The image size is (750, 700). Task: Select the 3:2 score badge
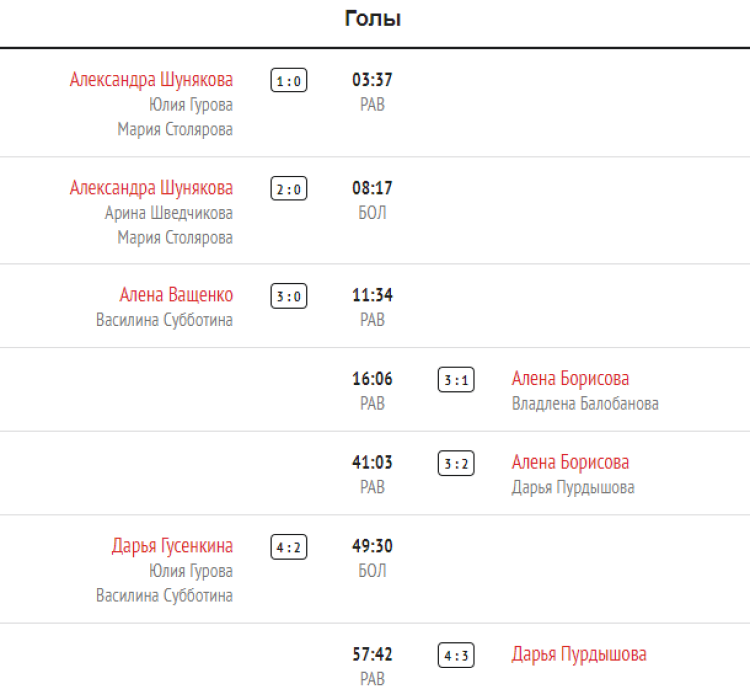(456, 464)
